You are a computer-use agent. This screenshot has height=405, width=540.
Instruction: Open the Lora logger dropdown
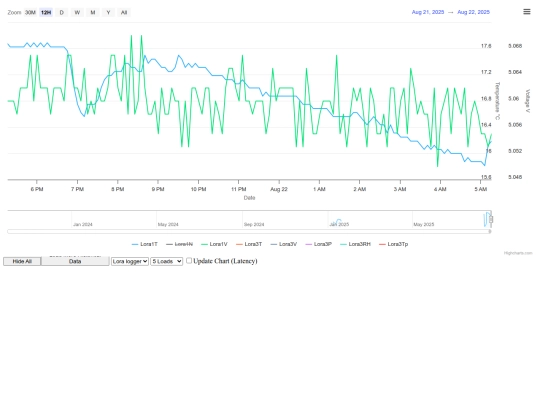(x=129, y=261)
